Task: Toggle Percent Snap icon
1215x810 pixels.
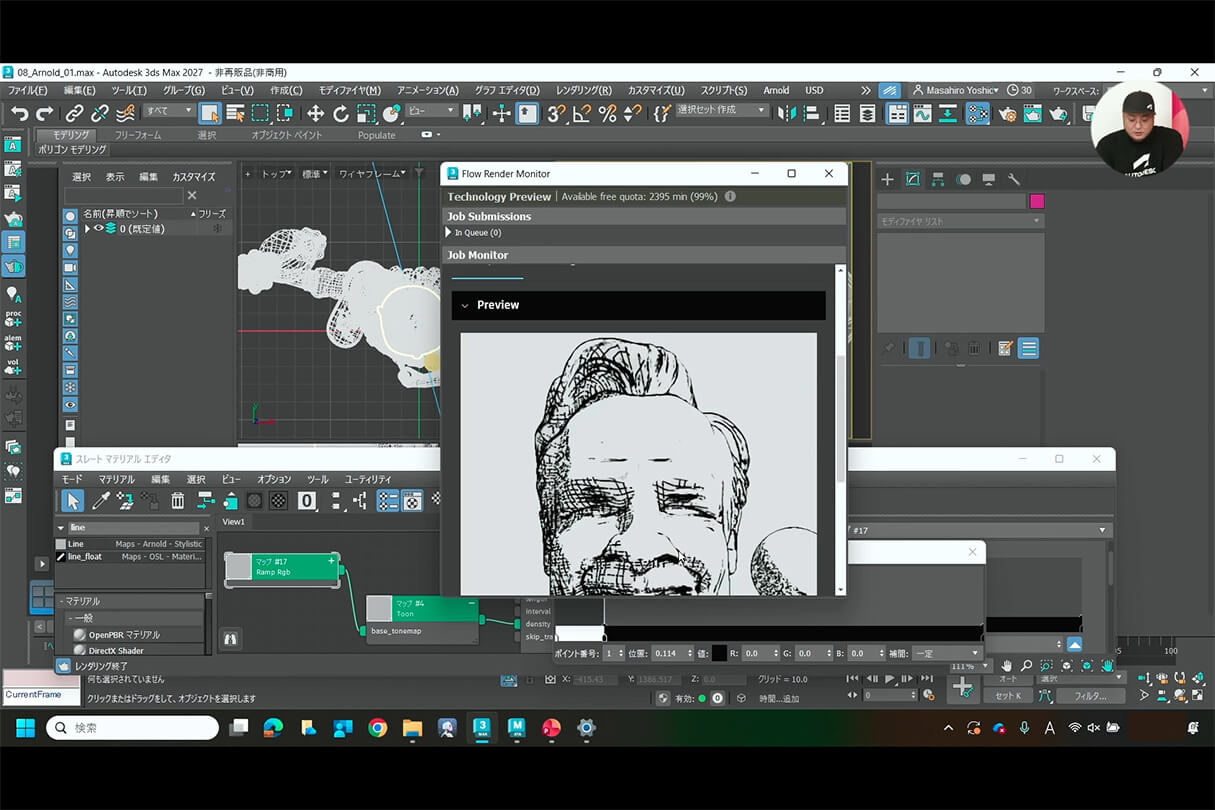Action: (607, 113)
